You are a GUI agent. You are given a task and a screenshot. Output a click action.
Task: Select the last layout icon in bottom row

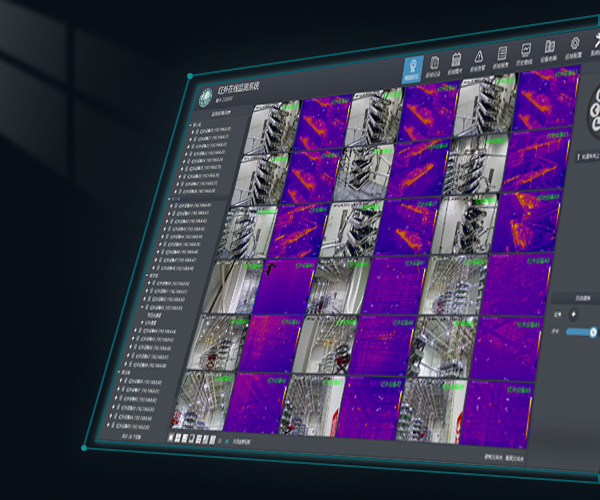point(212,440)
